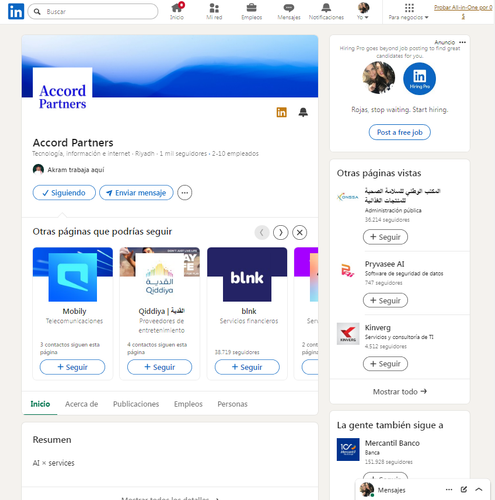The height and width of the screenshot is (500, 495).
Task: Follow Kinverg with Seguir
Action: [x=385, y=364]
